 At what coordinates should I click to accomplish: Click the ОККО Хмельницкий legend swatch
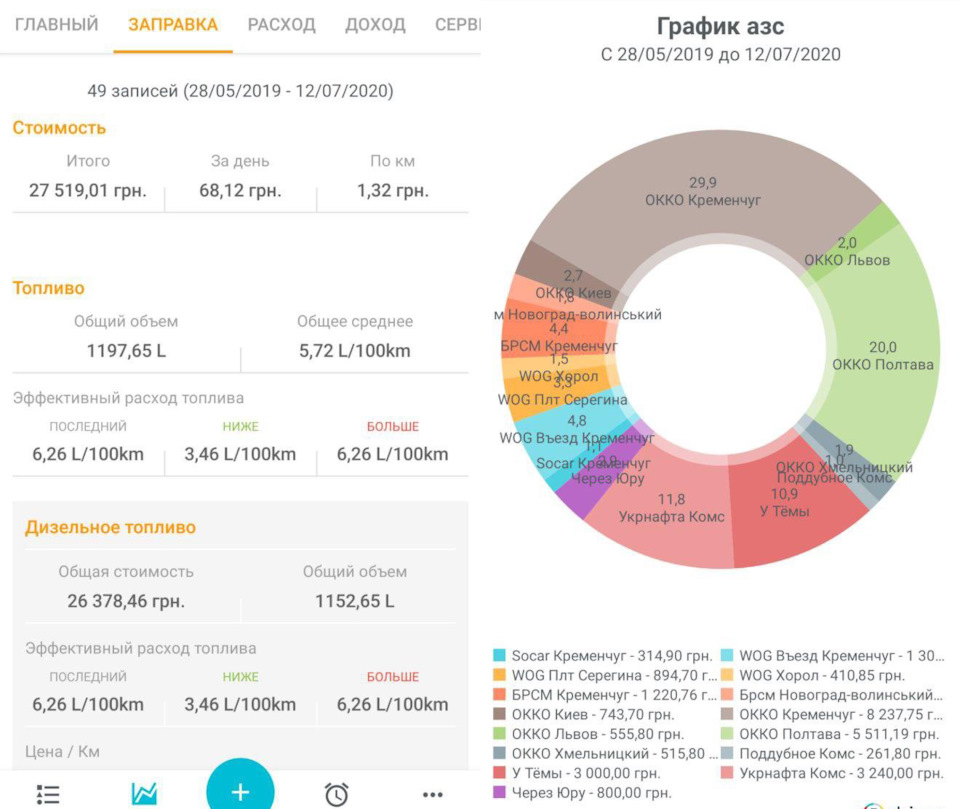click(x=500, y=753)
